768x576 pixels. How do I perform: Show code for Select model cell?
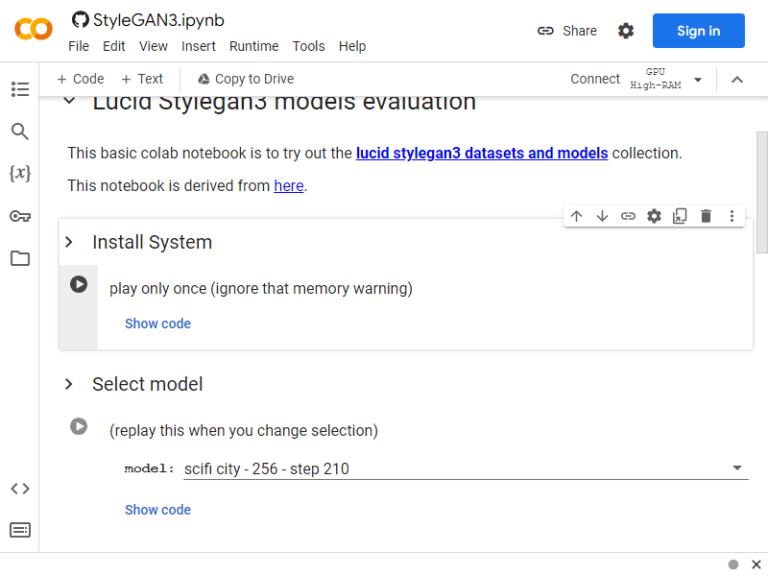coord(158,509)
